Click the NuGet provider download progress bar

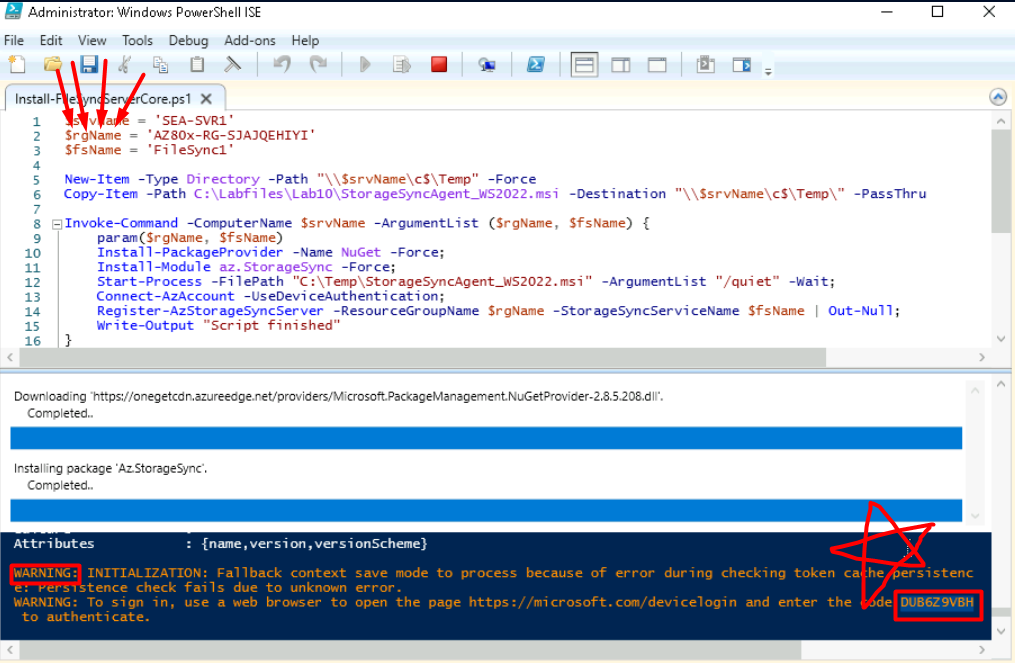(486, 438)
